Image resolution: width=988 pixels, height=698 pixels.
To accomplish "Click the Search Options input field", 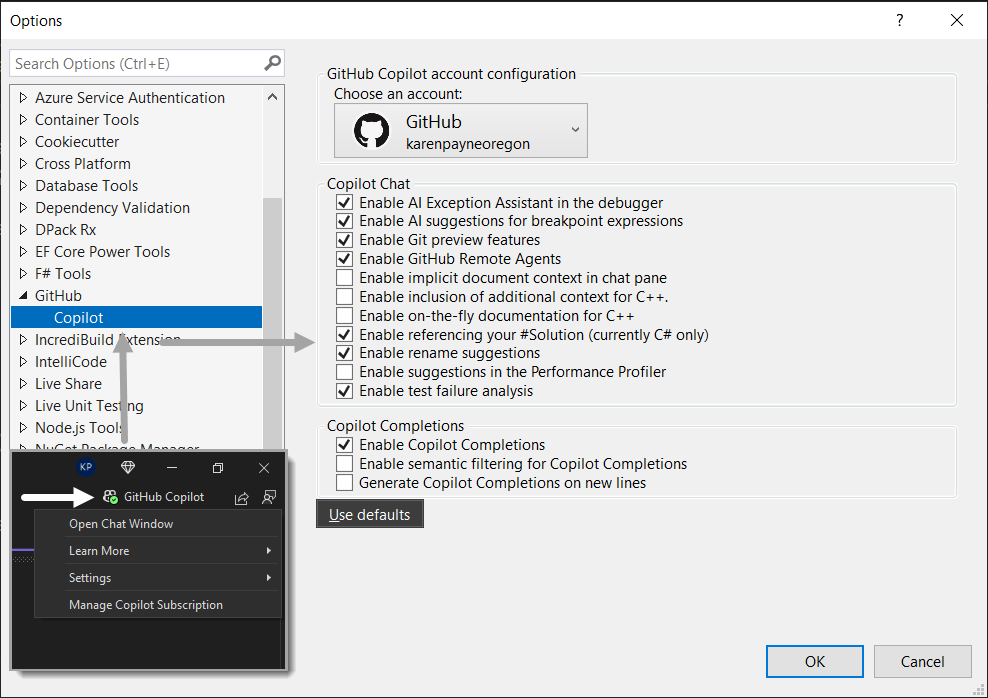I will 139,64.
